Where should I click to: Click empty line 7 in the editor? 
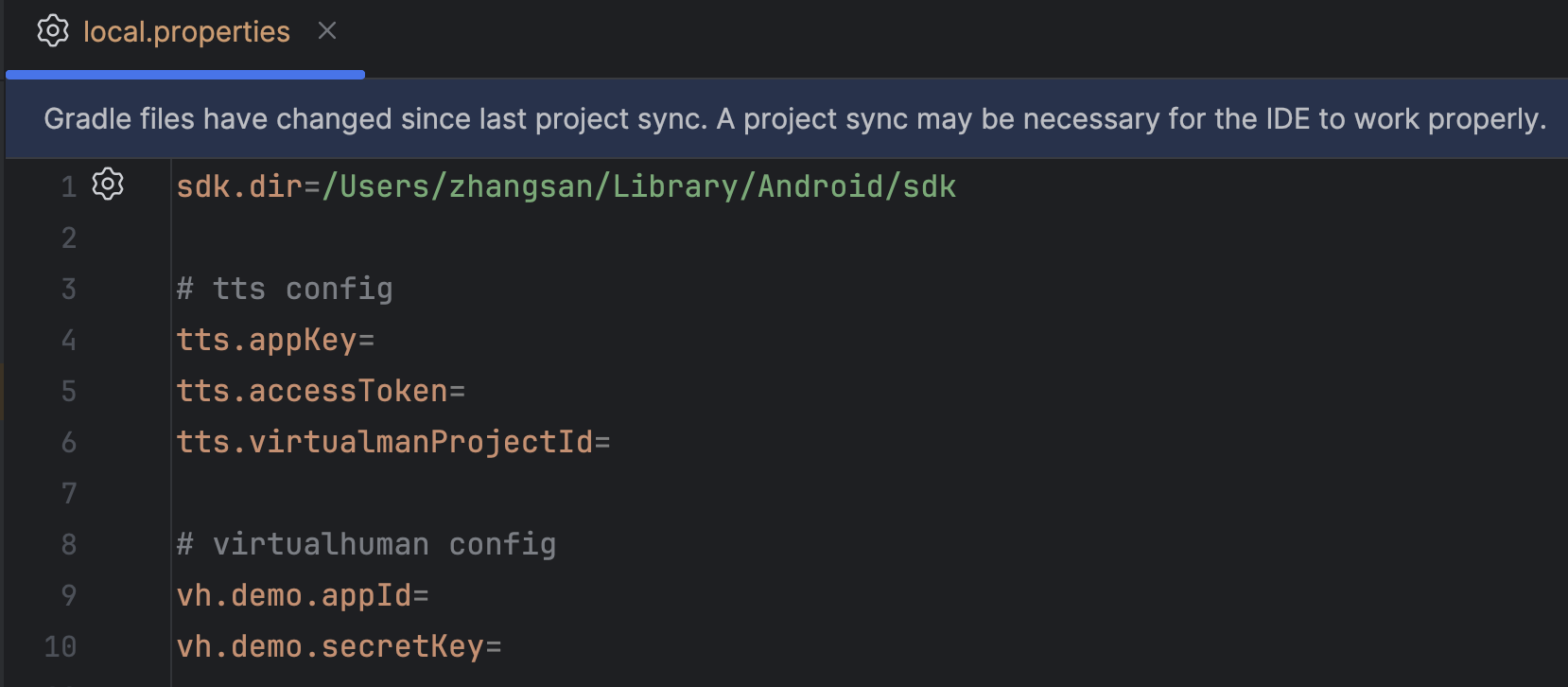(x=567, y=493)
